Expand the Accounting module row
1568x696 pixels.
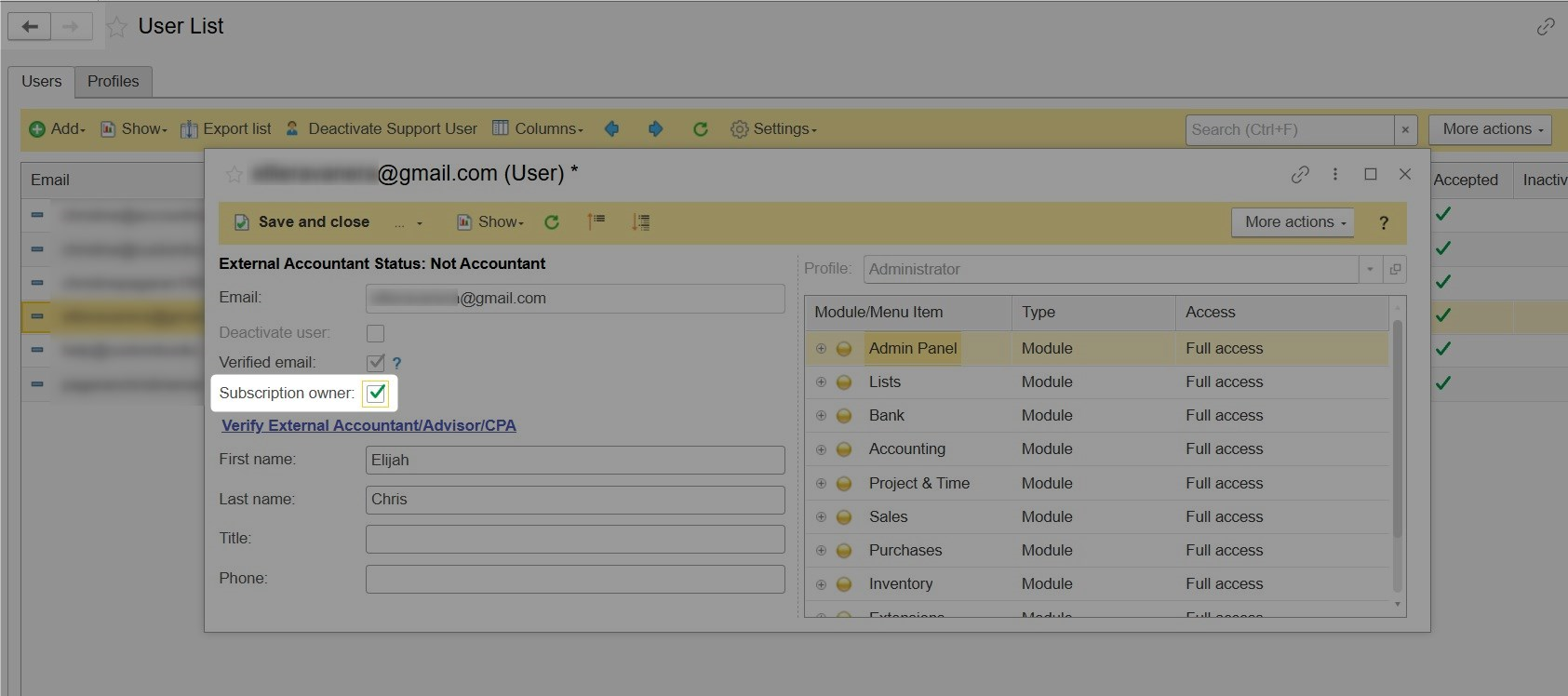point(821,449)
